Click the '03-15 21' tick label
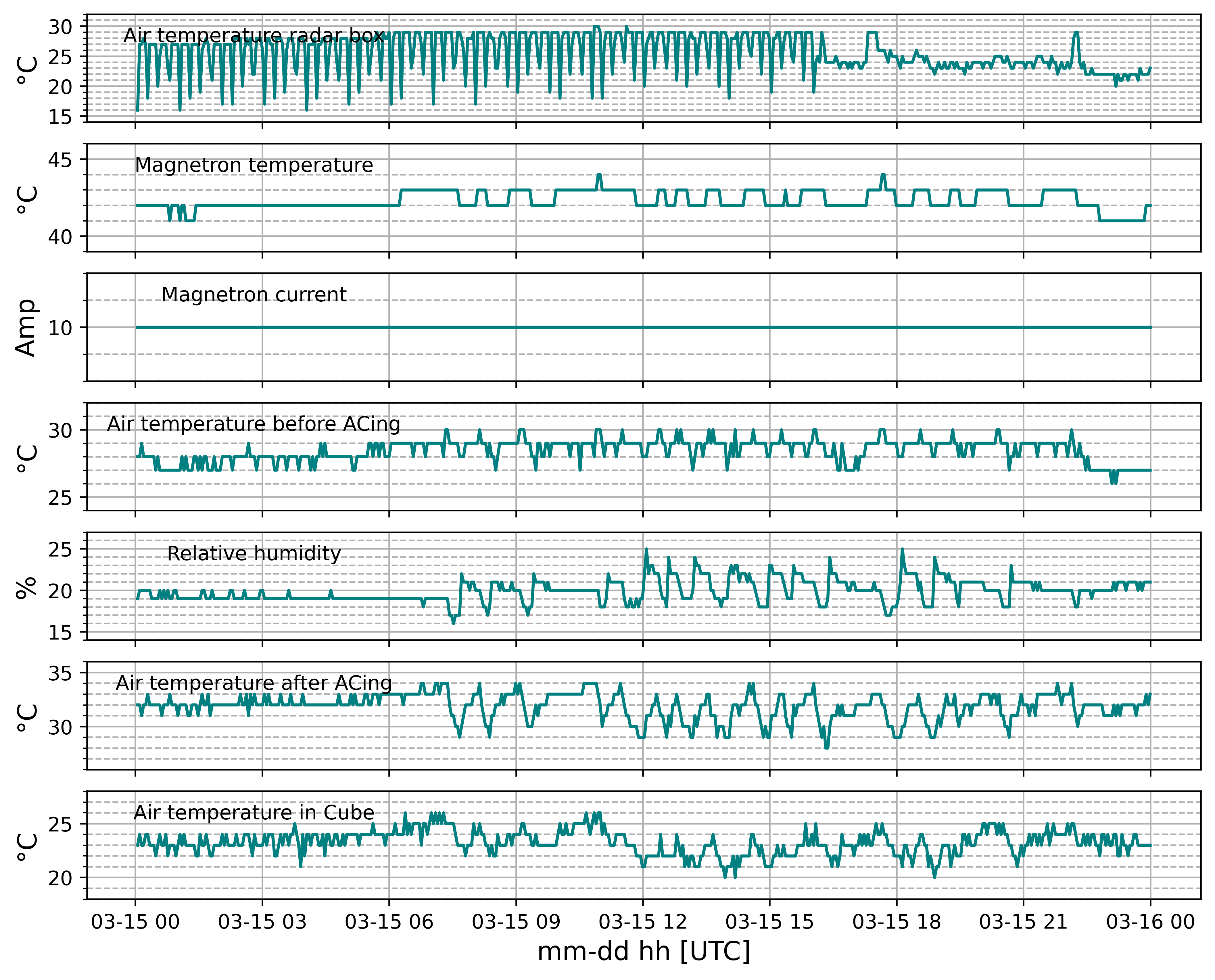This screenshot has height=980, width=1215. tap(1024, 922)
